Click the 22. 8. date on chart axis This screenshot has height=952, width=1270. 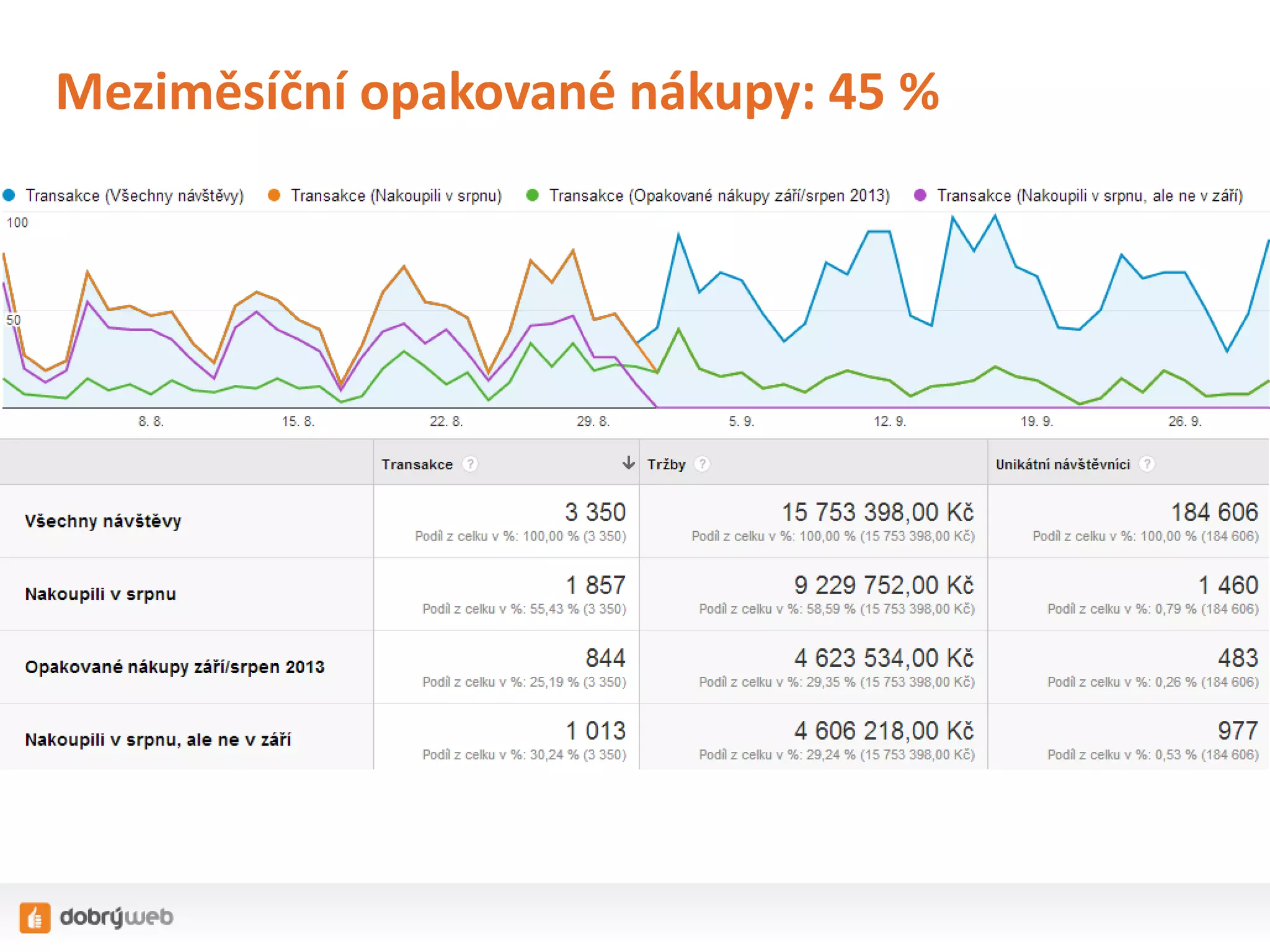tap(446, 421)
